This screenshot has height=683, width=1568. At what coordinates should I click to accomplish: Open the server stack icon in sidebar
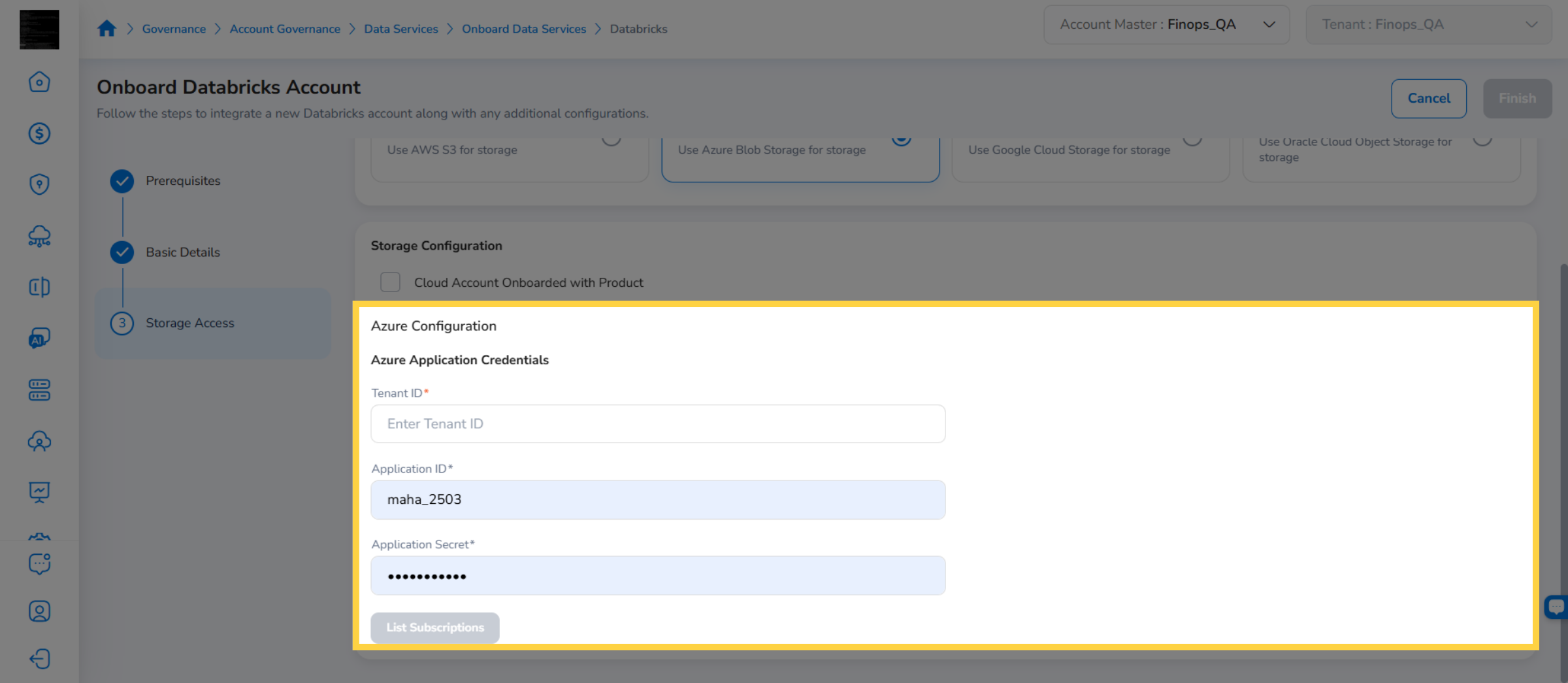coord(39,390)
